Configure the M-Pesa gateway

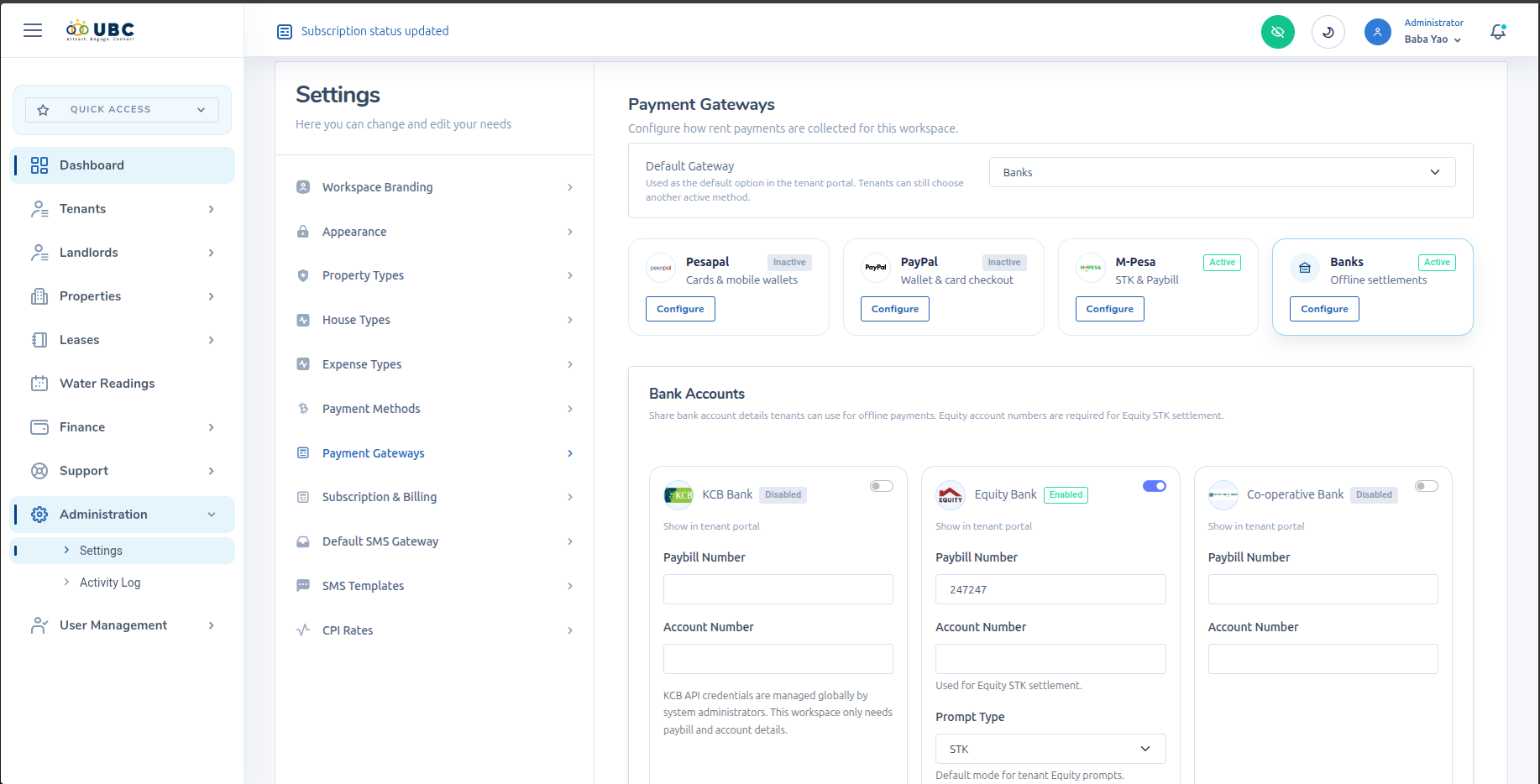click(1109, 308)
